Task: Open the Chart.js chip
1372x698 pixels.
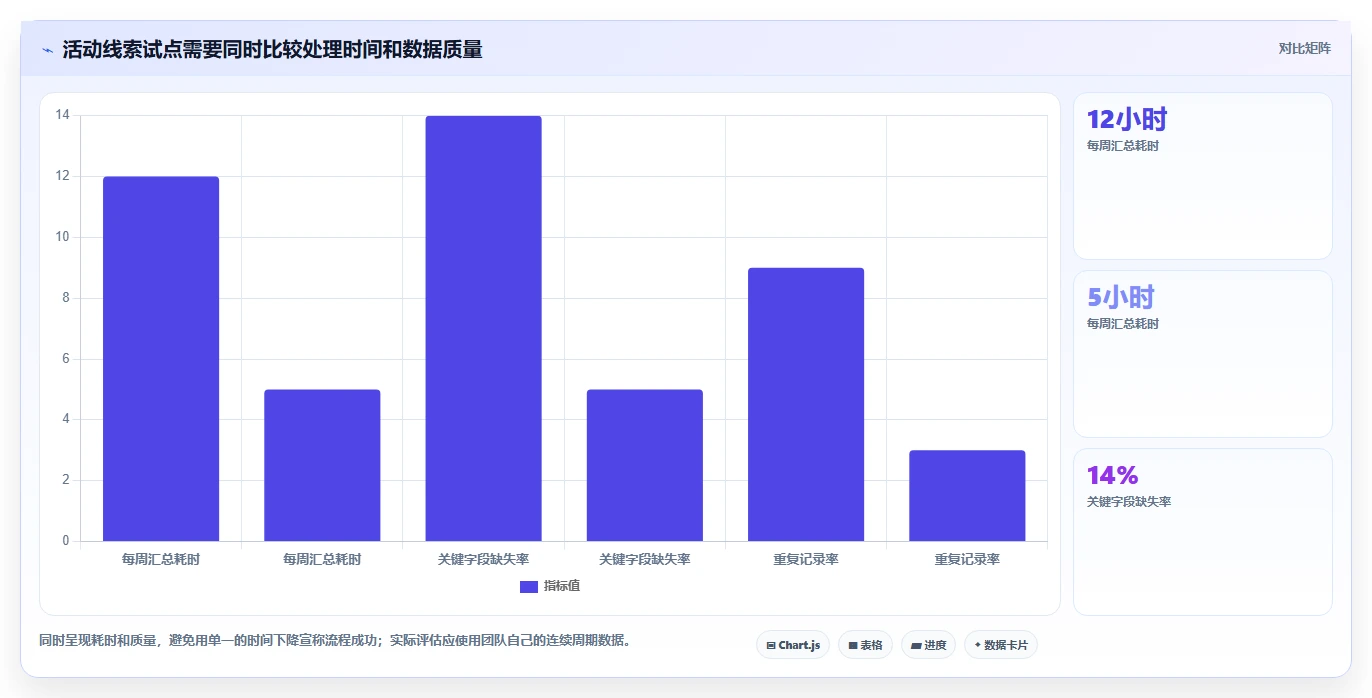Action: tap(793, 645)
